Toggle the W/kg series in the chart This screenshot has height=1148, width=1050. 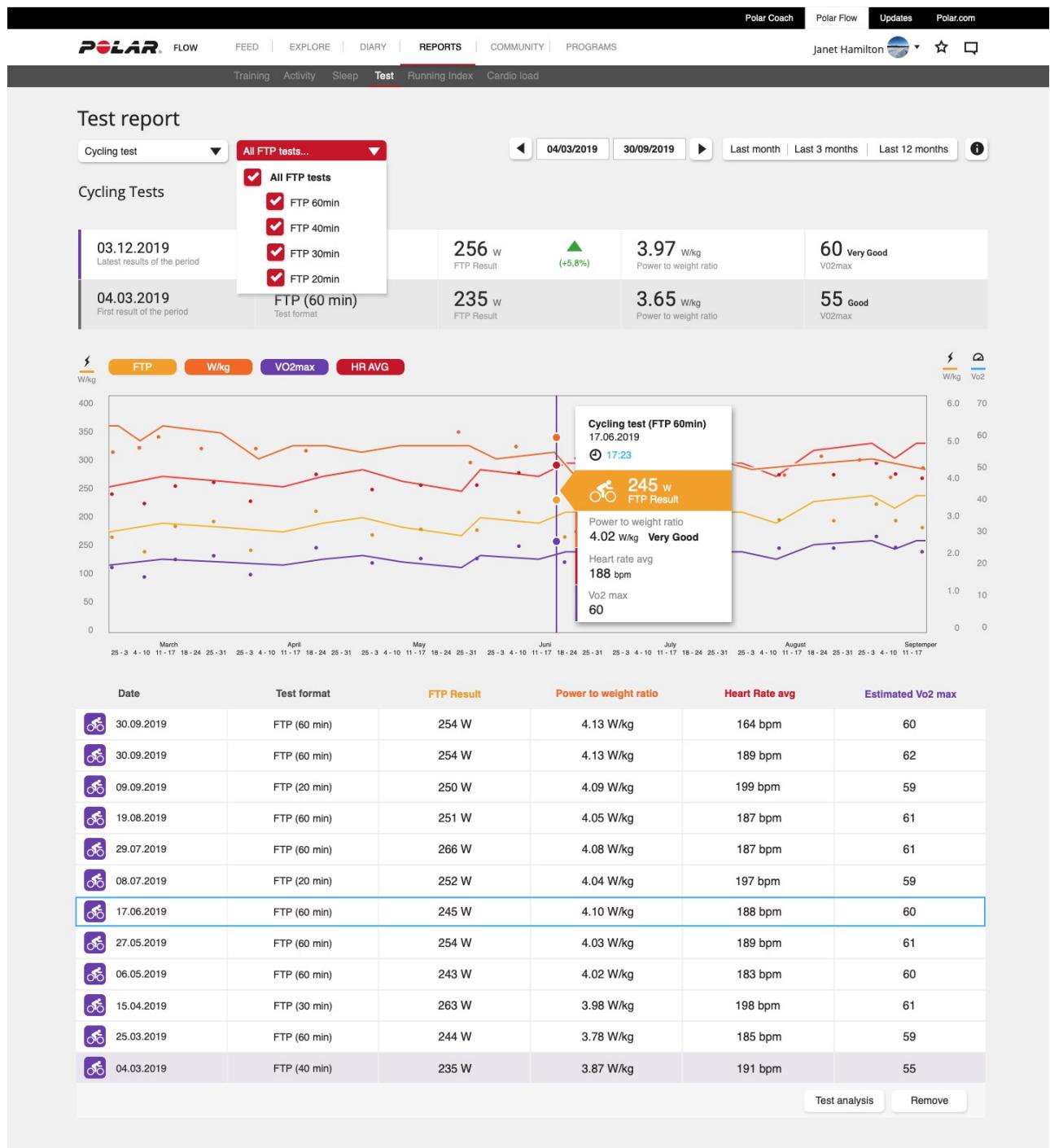(x=218, y=367)
